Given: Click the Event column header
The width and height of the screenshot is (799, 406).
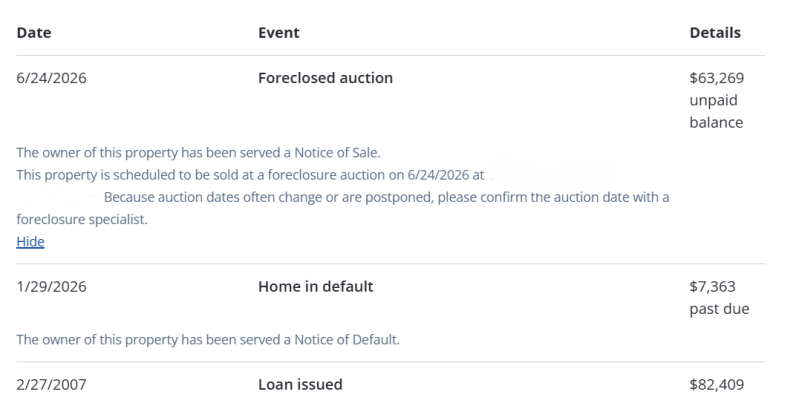Looking at the screenshot, I should point(279,33).
